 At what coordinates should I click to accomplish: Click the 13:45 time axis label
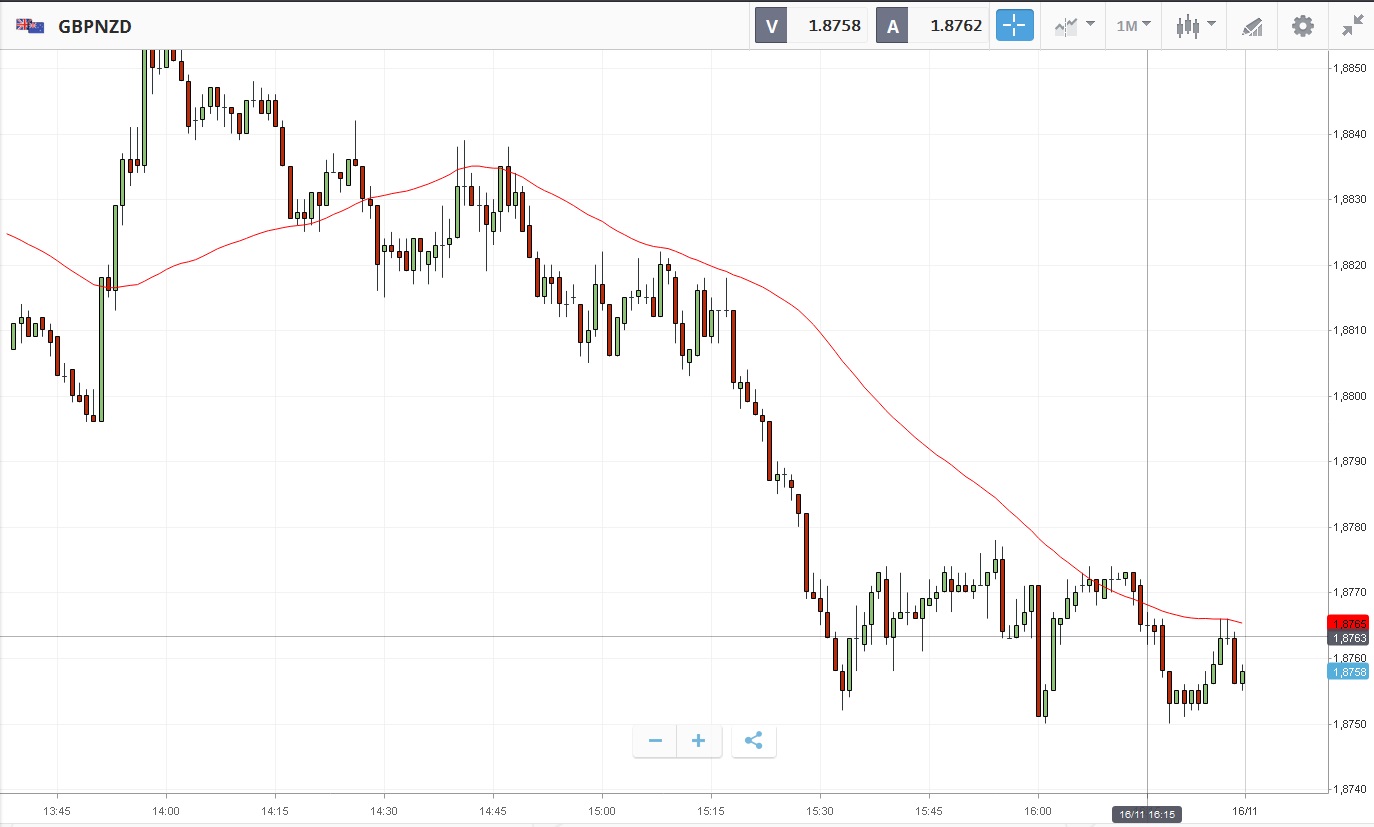(57, 811)
